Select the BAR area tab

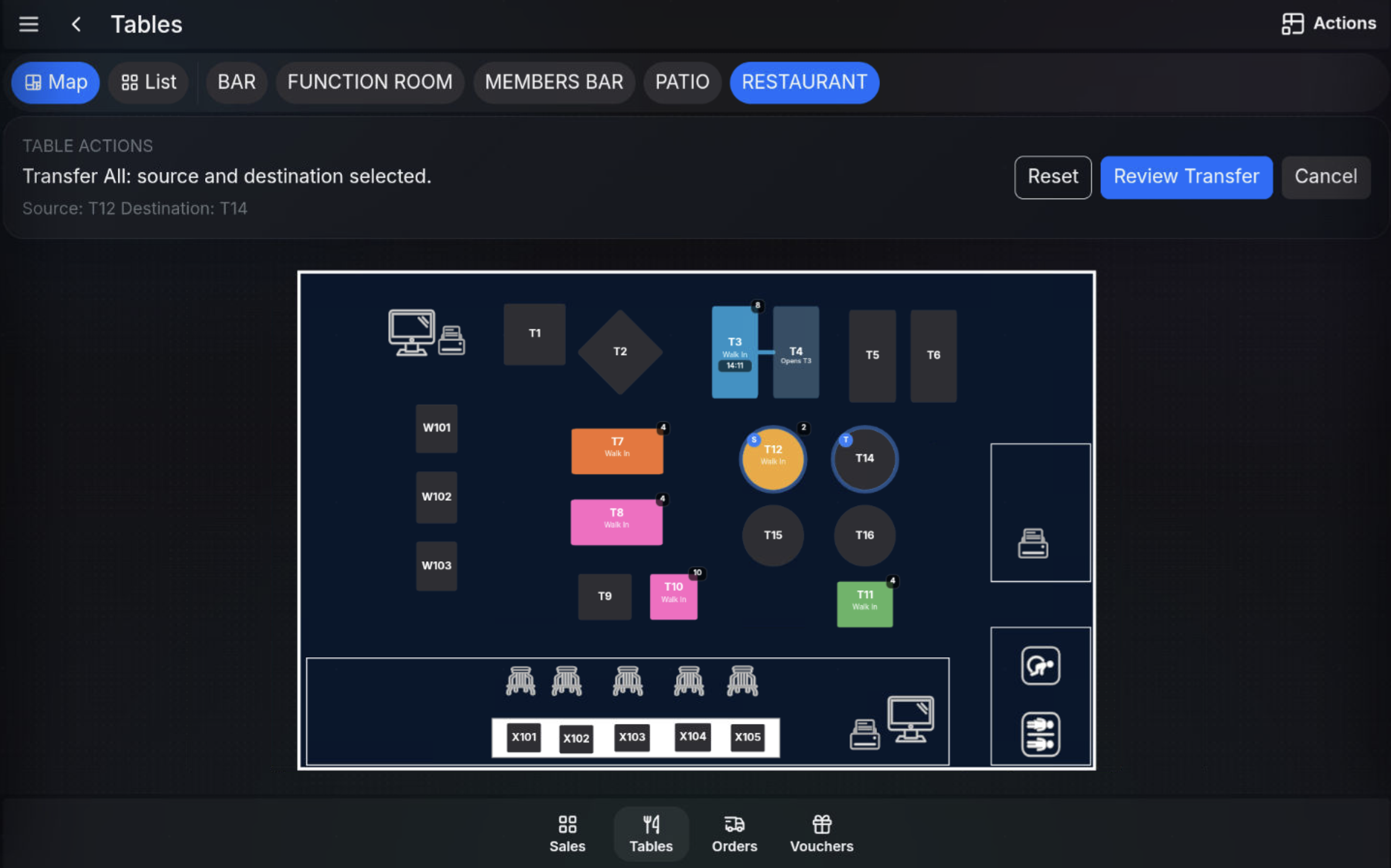(x=237, y=82)
